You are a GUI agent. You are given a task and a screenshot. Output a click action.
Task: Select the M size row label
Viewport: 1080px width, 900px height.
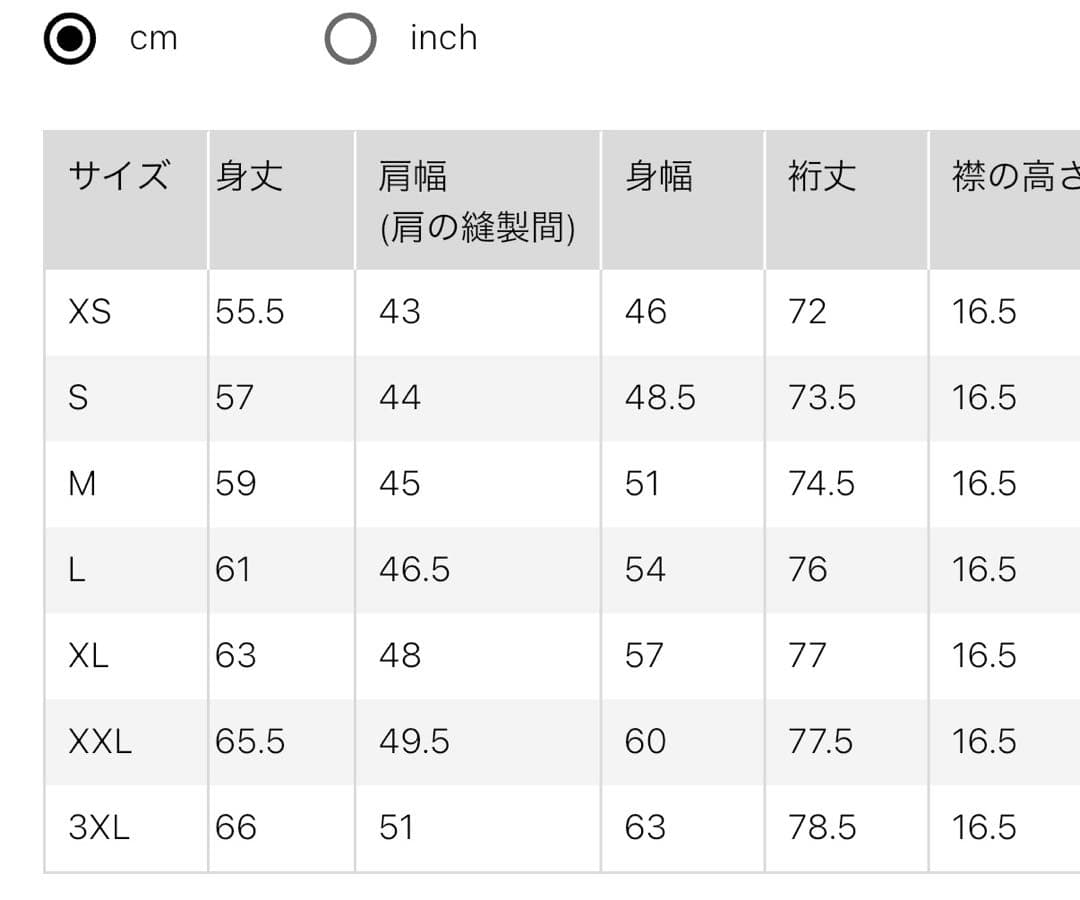pyautogui.click(x=82, y=483)
